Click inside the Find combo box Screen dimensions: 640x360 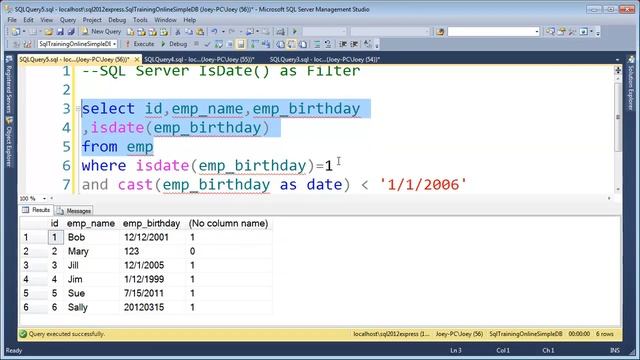(x=491, y=31)
